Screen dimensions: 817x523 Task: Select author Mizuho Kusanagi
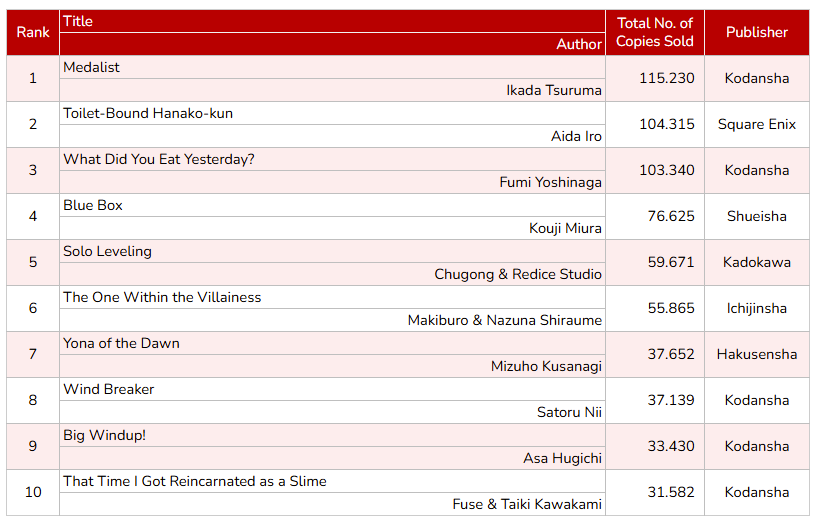[546, 366]
